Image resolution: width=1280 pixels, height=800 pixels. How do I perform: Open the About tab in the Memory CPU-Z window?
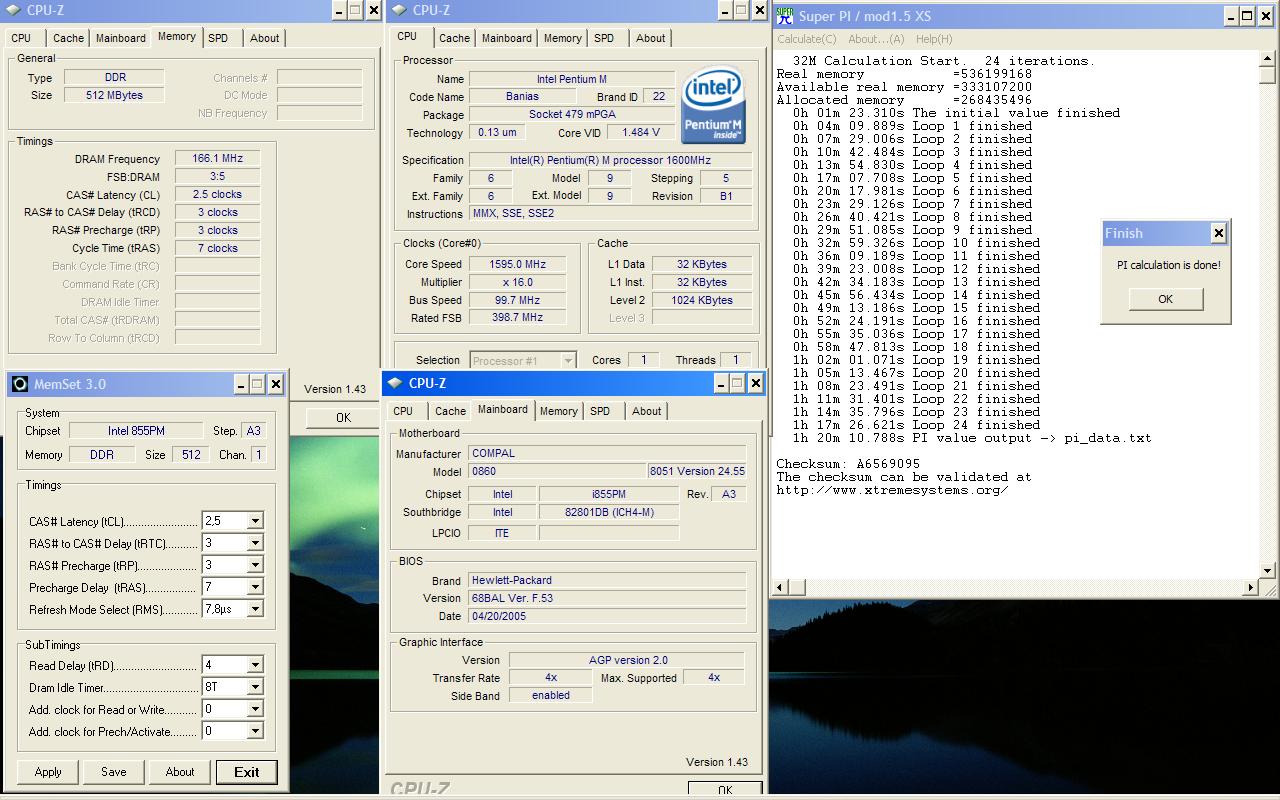(264, 38)
